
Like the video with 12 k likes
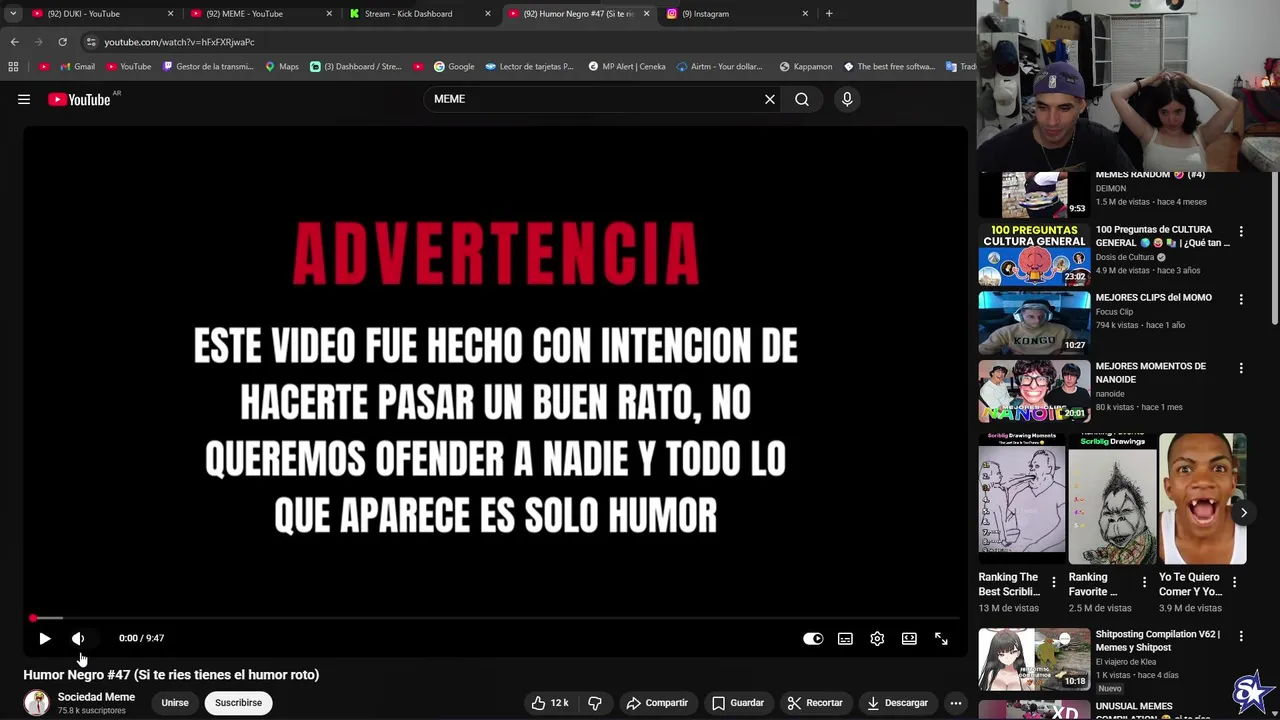550,703
